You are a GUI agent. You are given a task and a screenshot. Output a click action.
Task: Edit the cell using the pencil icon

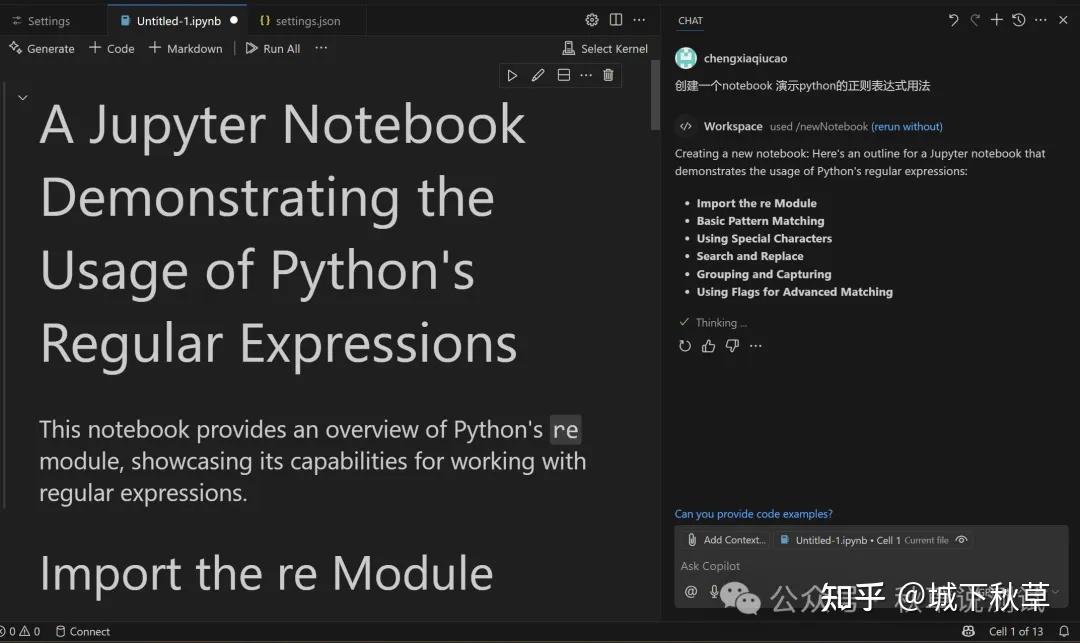click(538, 74)
